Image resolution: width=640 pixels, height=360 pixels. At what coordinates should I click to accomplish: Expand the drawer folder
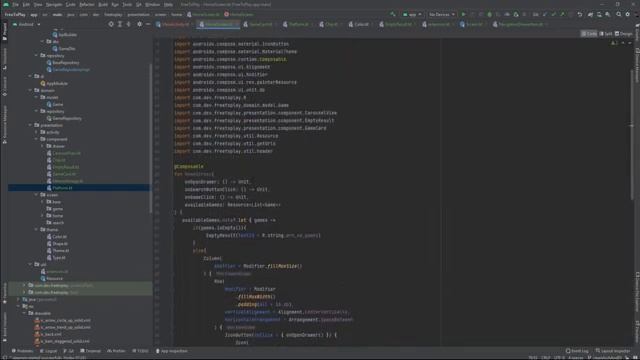coord(42,146)
